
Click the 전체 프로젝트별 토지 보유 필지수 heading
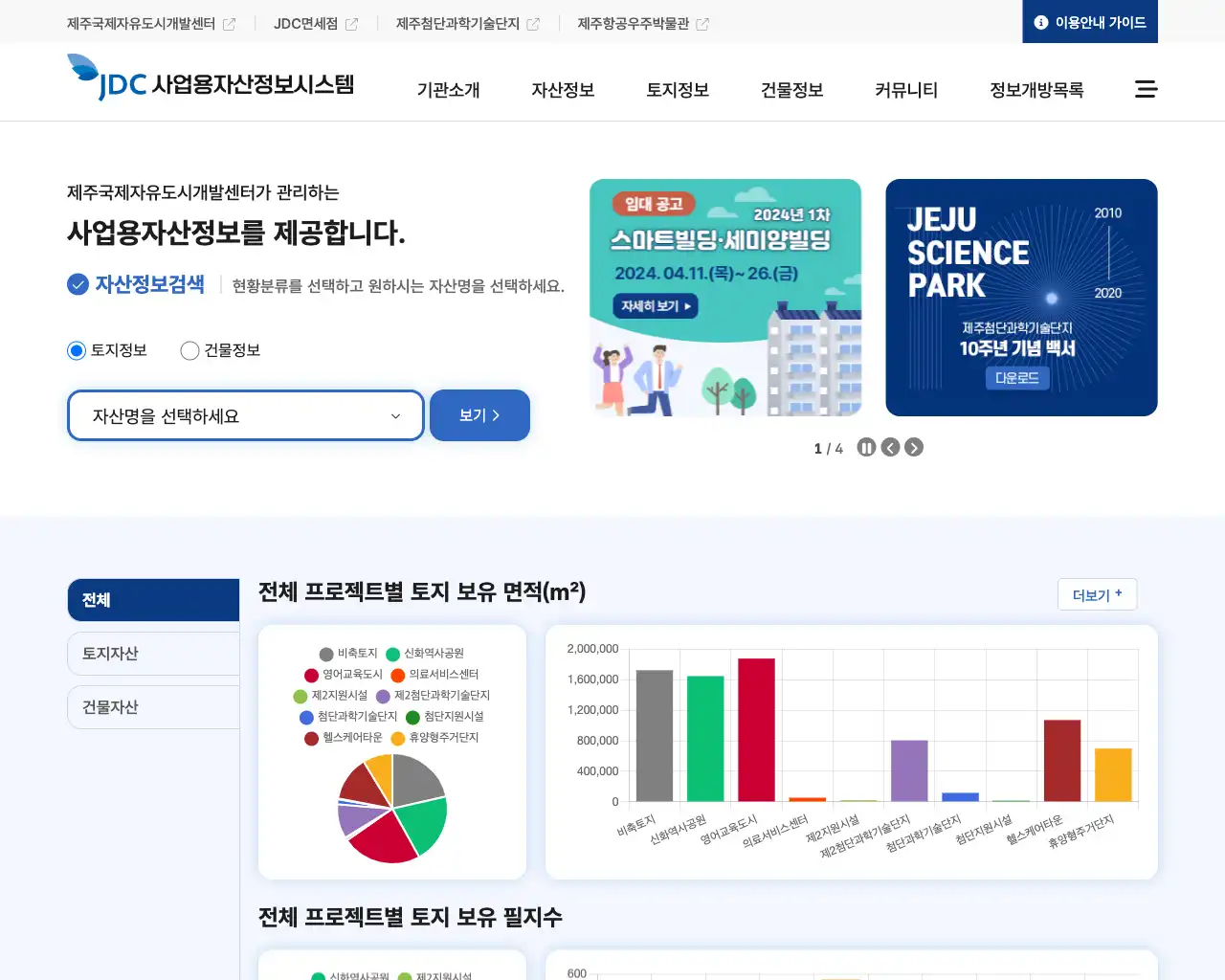point(410,917)
